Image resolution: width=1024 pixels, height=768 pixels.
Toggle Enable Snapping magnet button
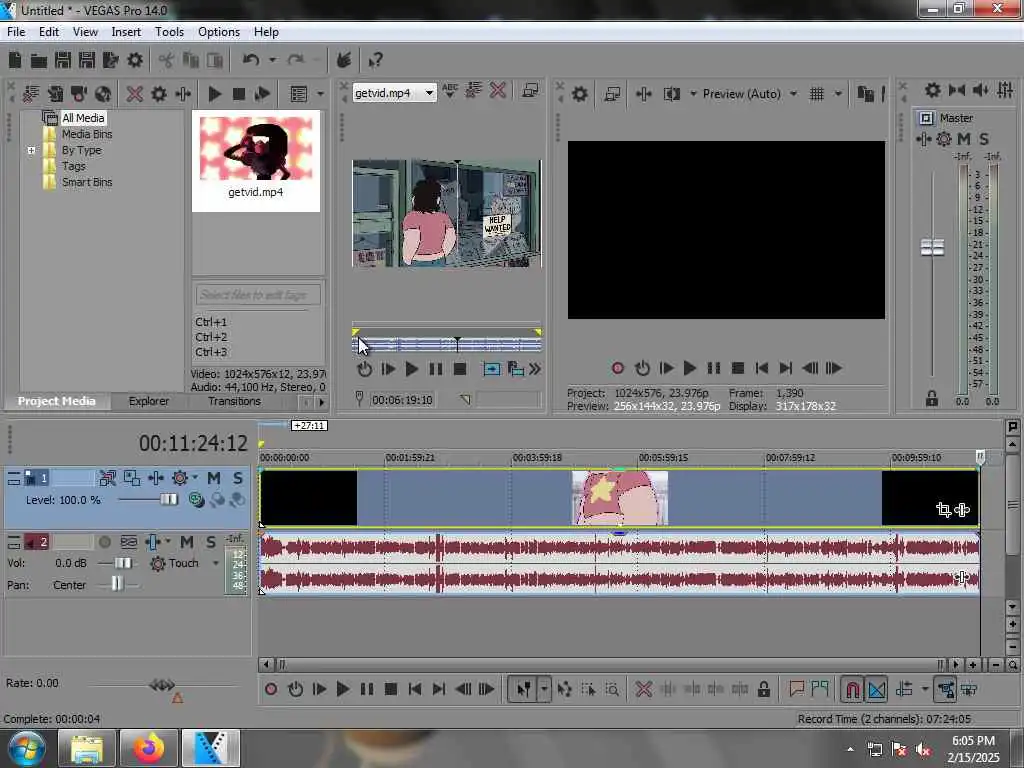point(852,689)
